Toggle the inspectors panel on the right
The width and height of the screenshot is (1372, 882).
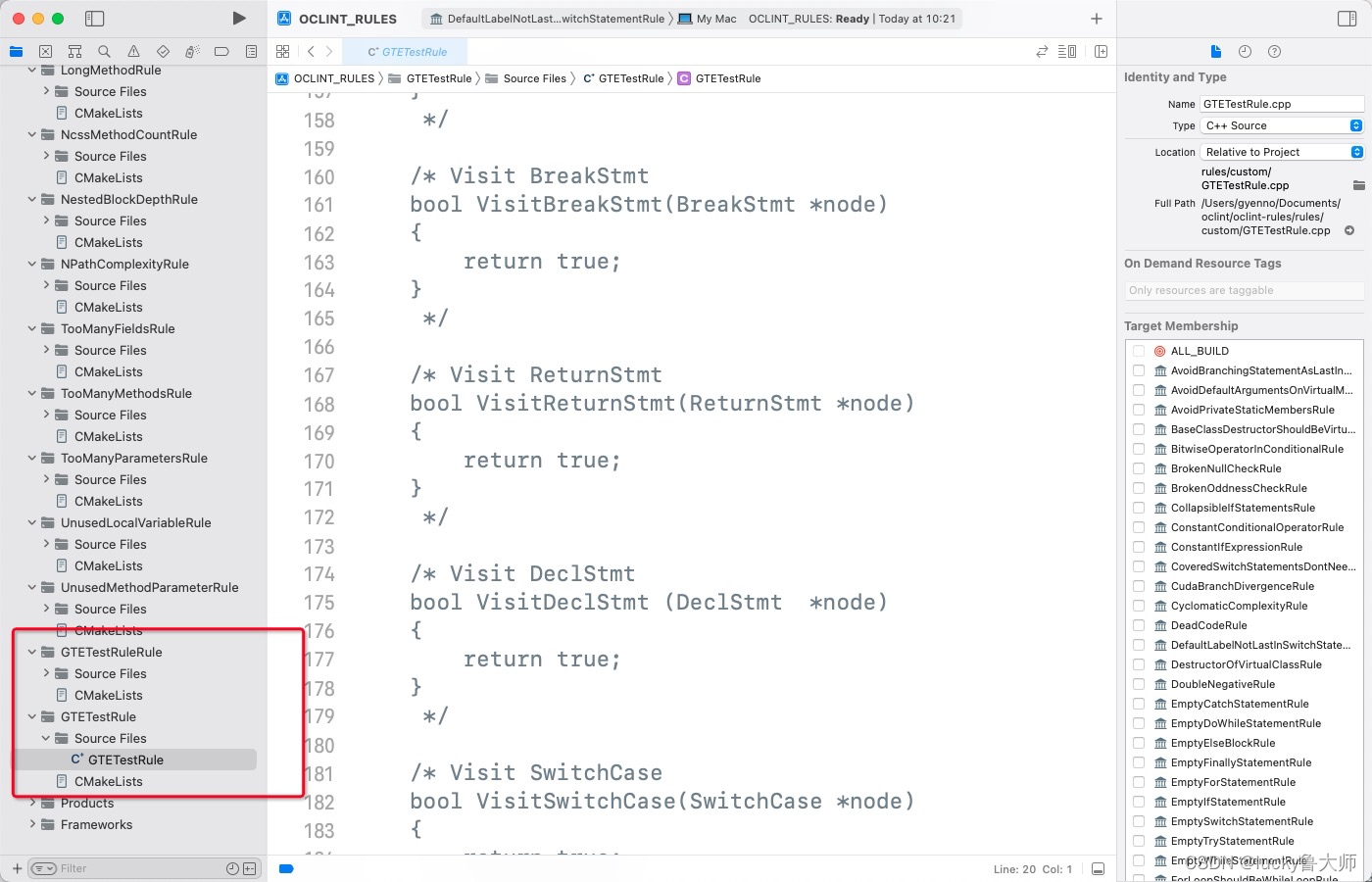click(1347, 19)
